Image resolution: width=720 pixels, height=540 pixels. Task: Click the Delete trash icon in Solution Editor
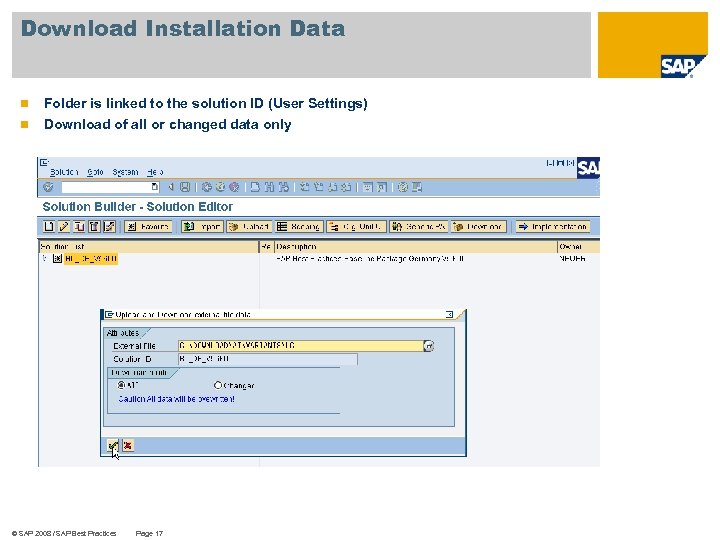coord(94,226)
